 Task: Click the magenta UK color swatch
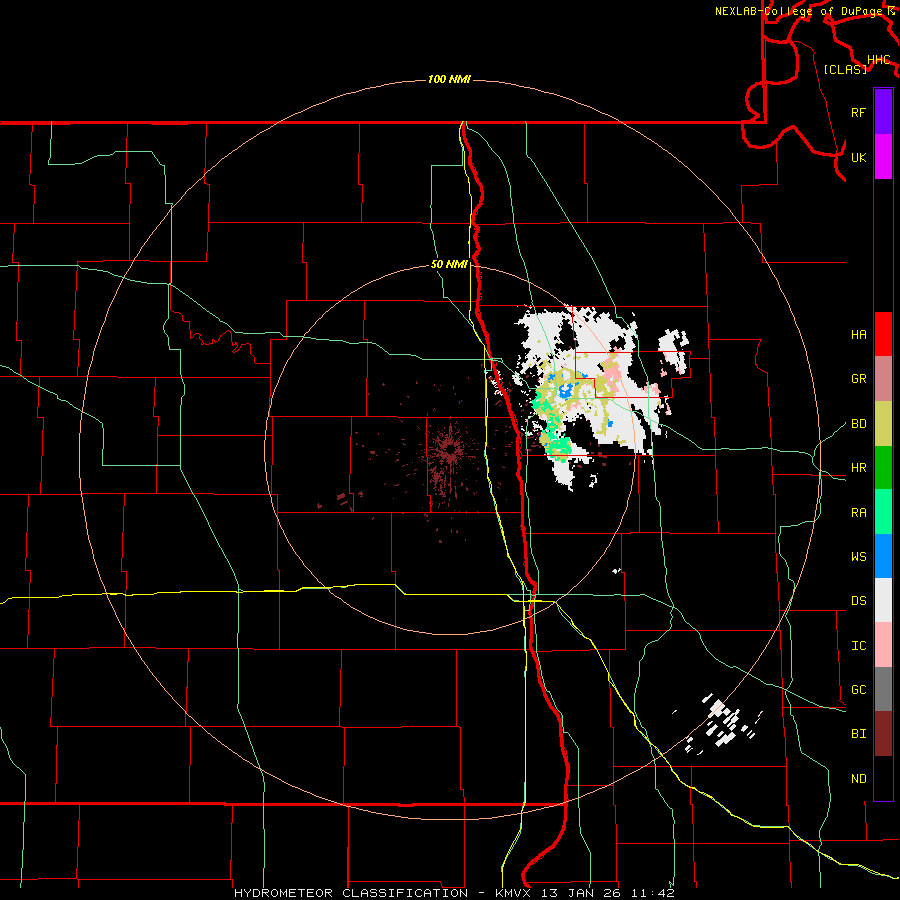883,157
